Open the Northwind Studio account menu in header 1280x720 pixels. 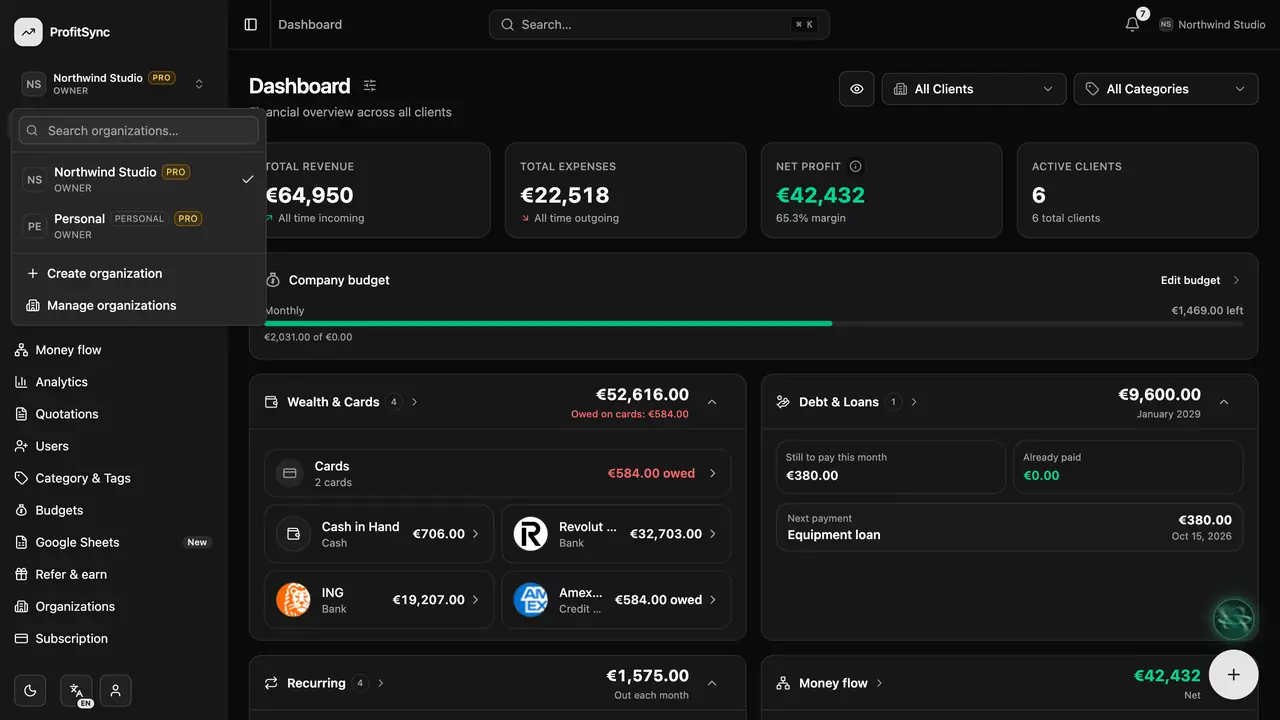[x=1212, y=24]
